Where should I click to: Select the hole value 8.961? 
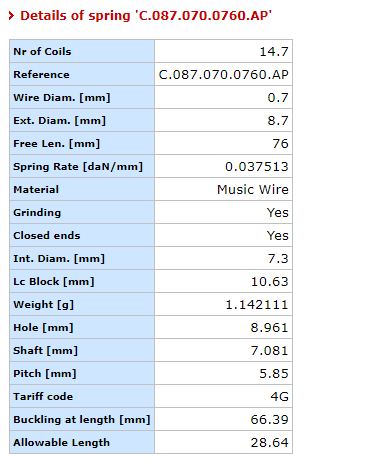[x=269, y=328]
